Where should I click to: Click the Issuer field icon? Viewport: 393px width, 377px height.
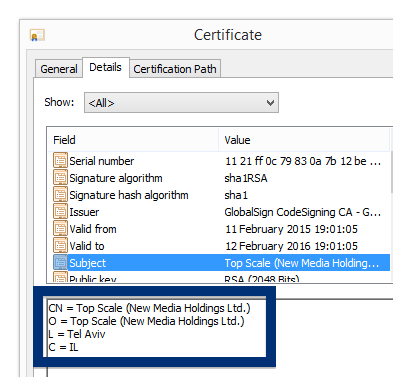click(60, 212)
